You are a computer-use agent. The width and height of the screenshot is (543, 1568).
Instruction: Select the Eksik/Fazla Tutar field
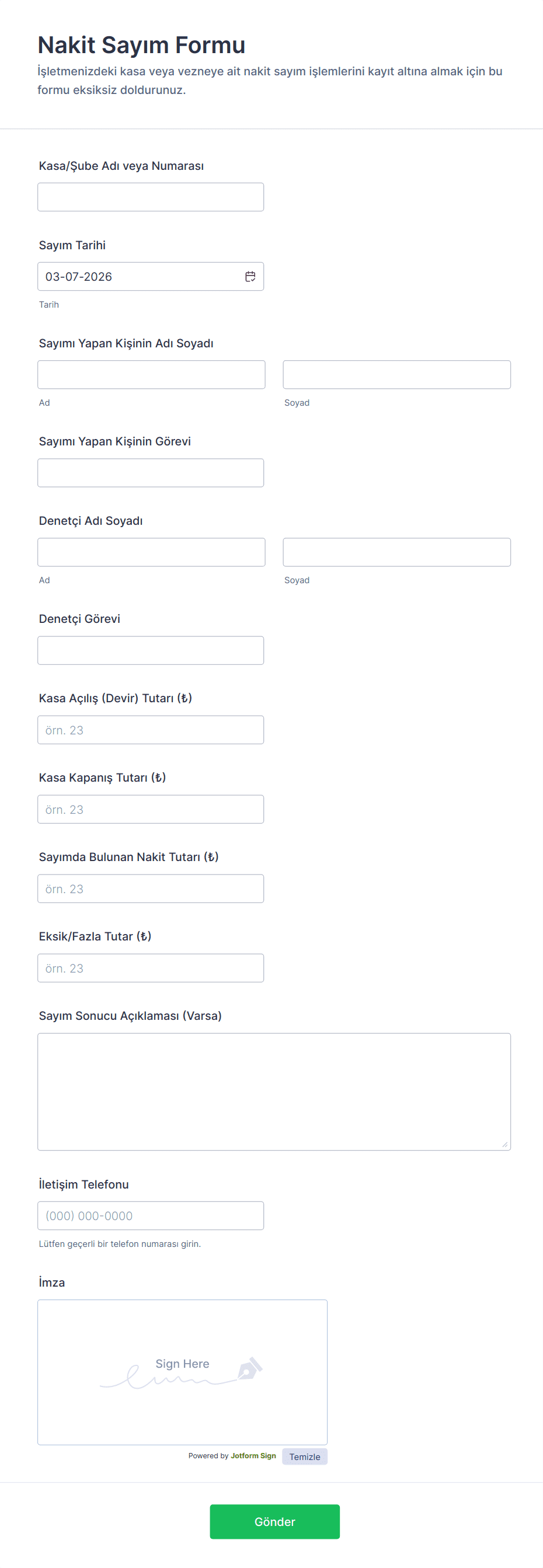click(x=151, y=968)
